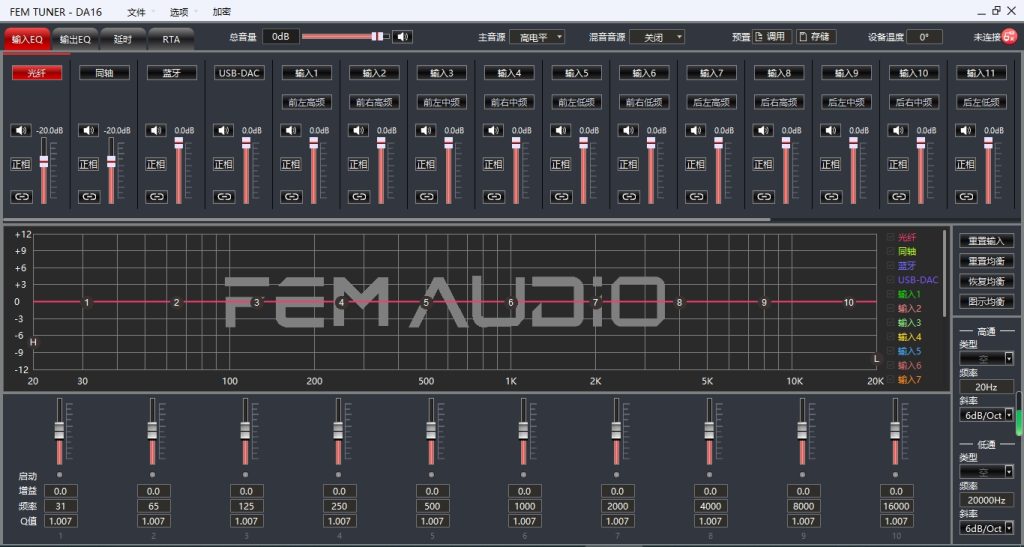Switch to the 输出EQ tab
The height and width of the screenshot is (547, 1024).
(x=75, y=39)
